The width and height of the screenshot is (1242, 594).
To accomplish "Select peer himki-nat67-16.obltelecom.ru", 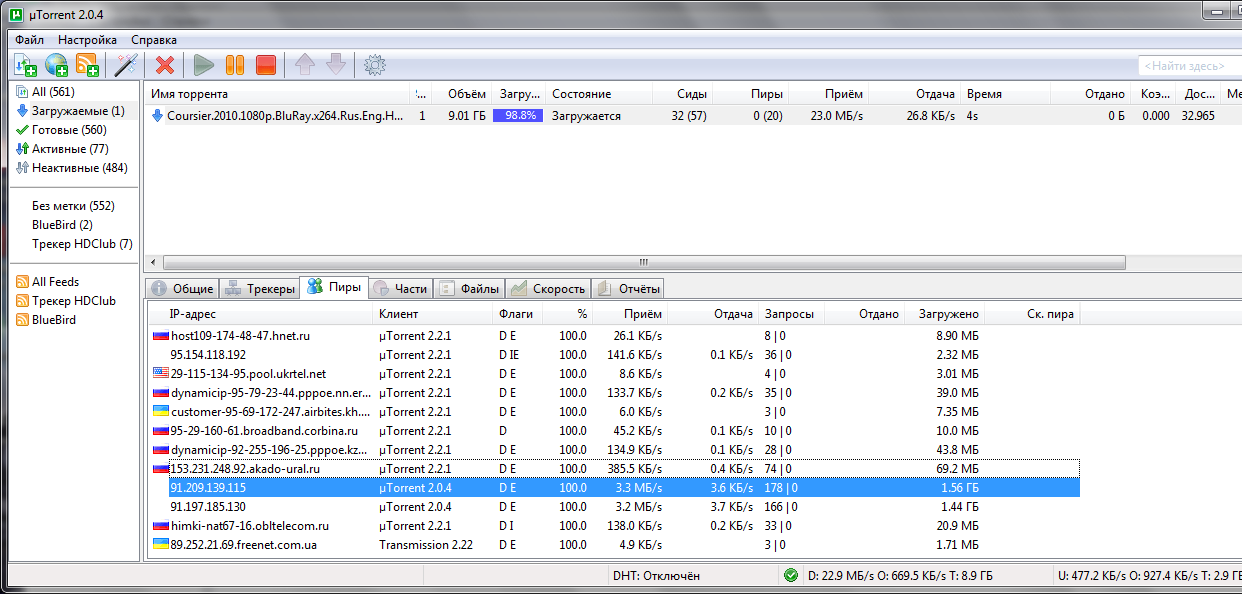I will coord(615,526).
